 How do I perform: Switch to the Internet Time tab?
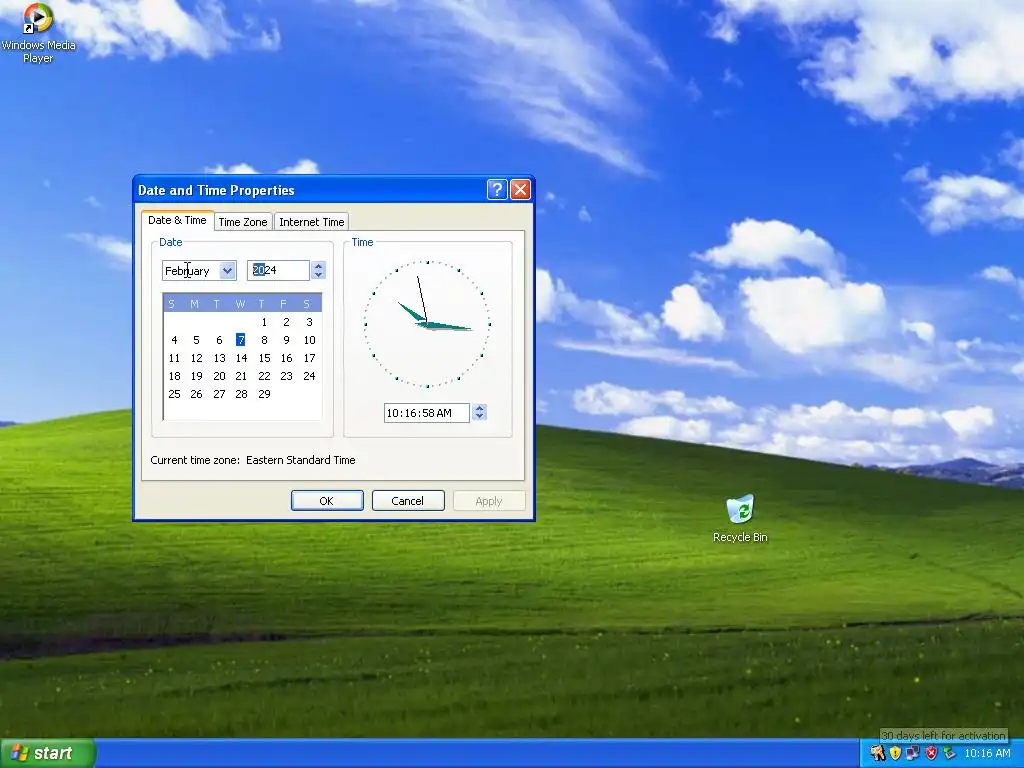point(312,222)
